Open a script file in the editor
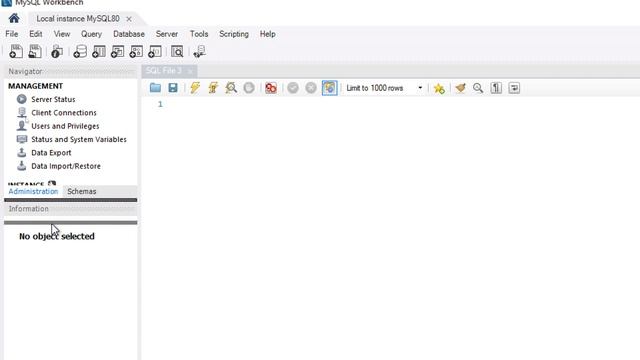 (x=155, y=88)
